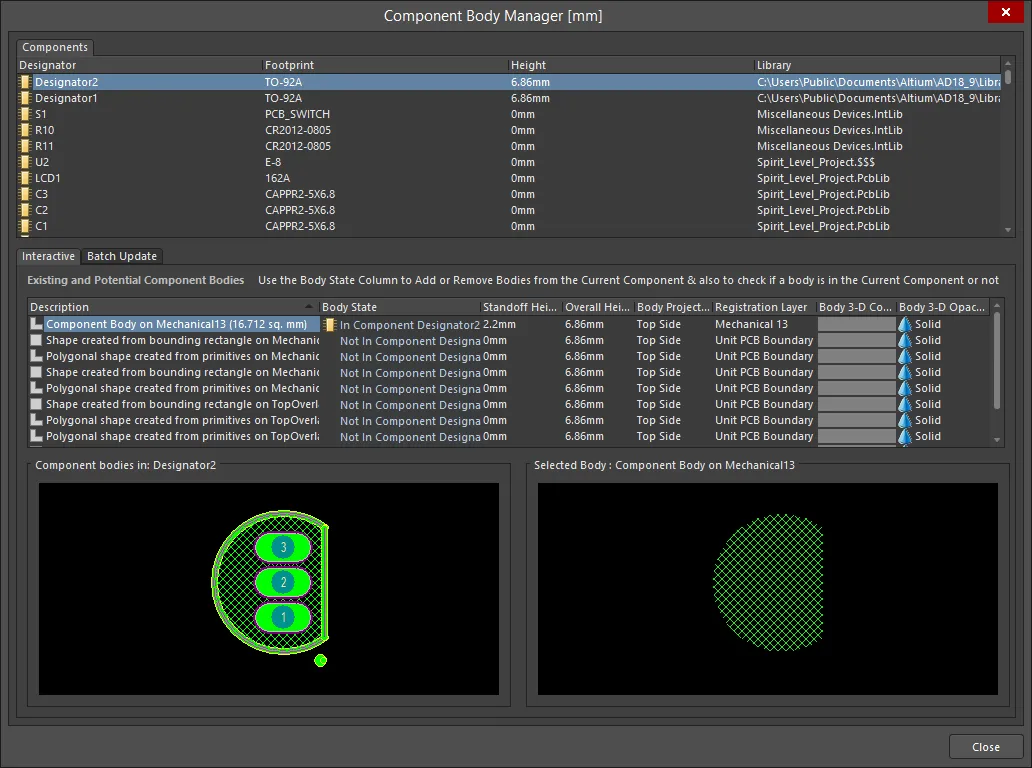Viewport: 1032px width, 768px height.
Task: Click component icon beside Designator2
Action: click(x=25, y=82)
